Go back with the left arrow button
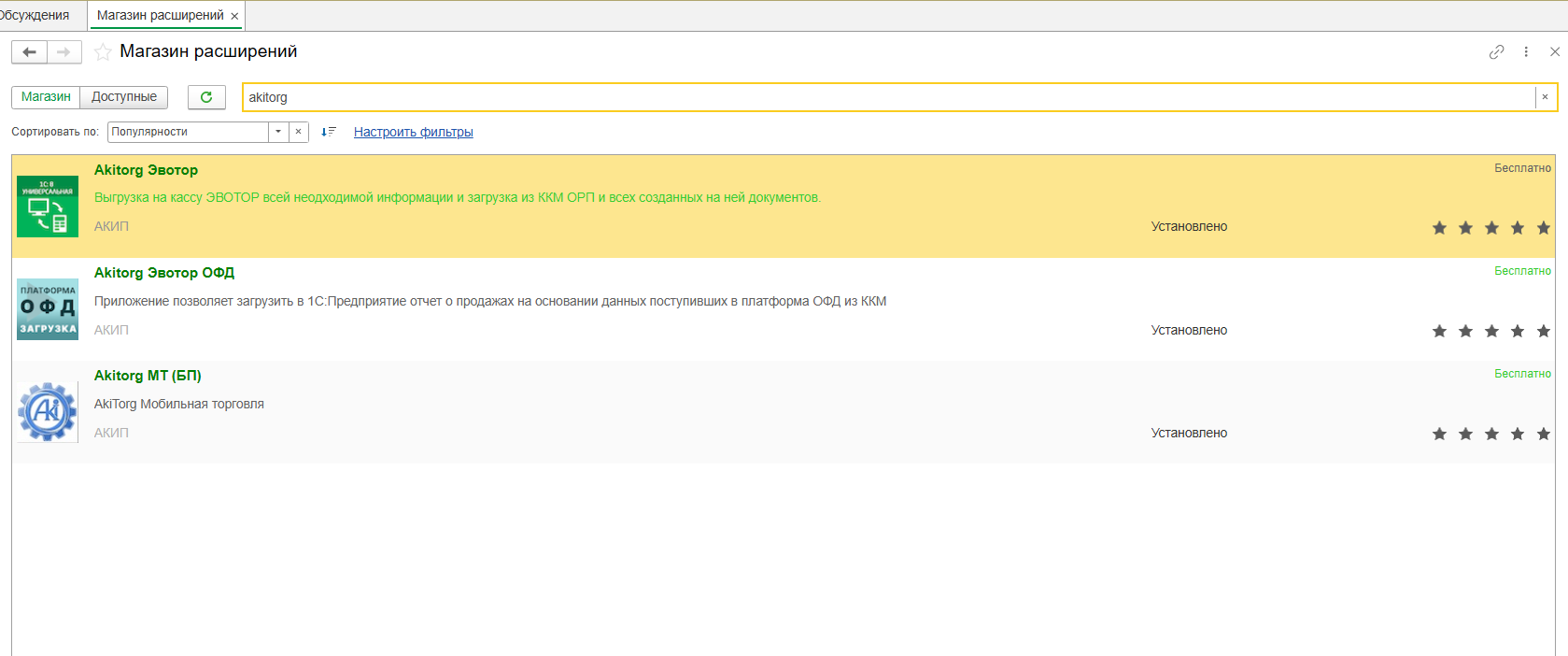1568x656 pixels. click(x=29, y=52)
